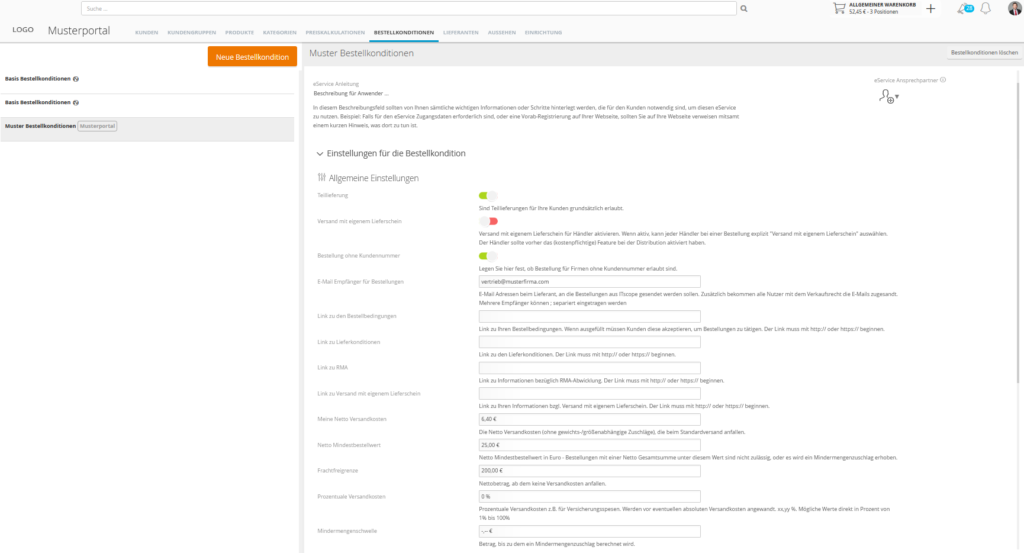The height and width of the screenshot is (553, 1024).
Task: Open announcements with the 28 badge
Action: (x=965, y=8)
